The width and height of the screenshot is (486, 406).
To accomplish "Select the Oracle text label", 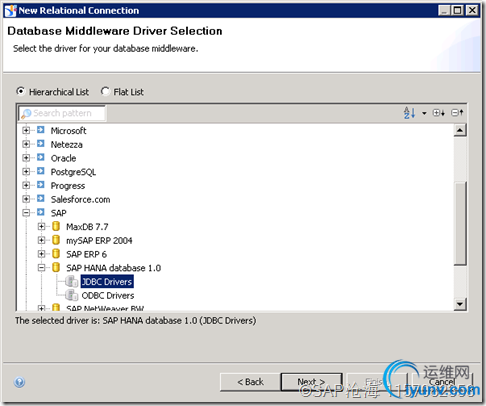I will 63,158.
